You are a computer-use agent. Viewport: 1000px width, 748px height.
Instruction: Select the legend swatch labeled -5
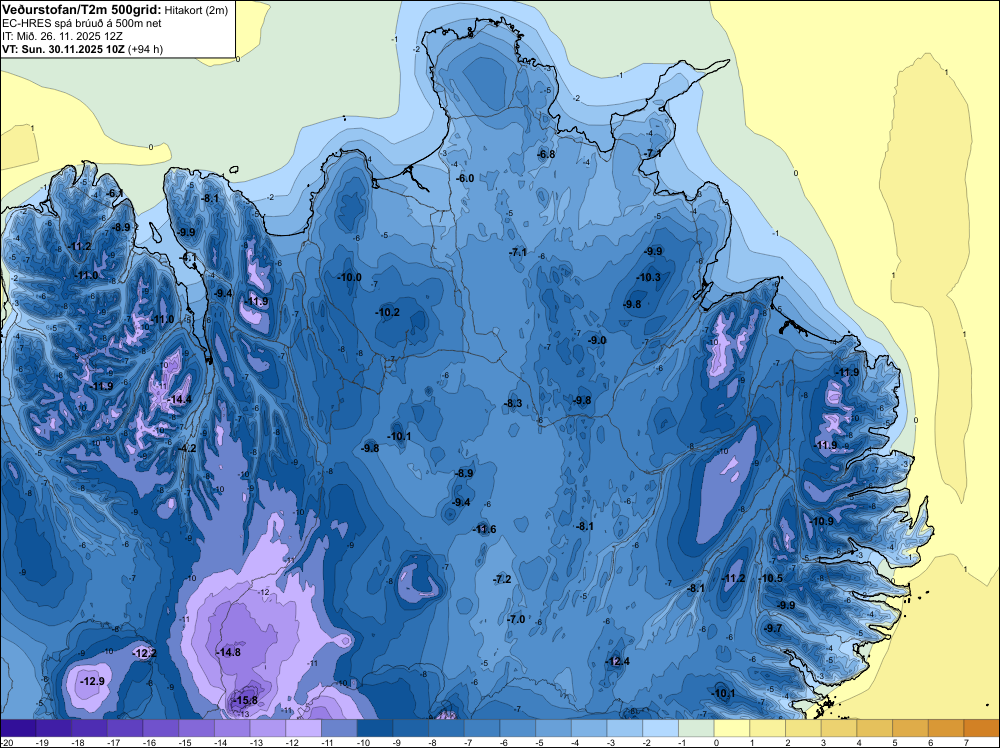tap(554, 728)
